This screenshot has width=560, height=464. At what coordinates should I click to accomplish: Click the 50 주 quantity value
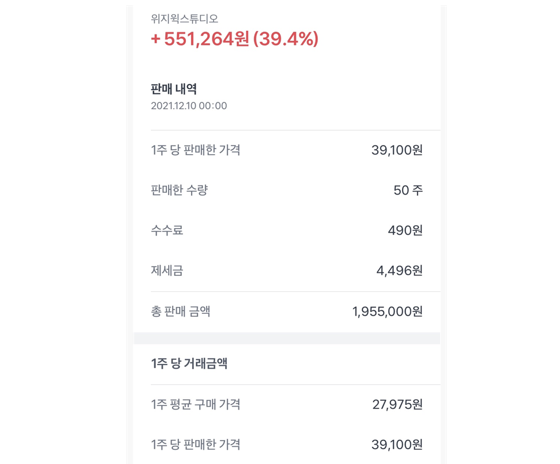[408, 190]
